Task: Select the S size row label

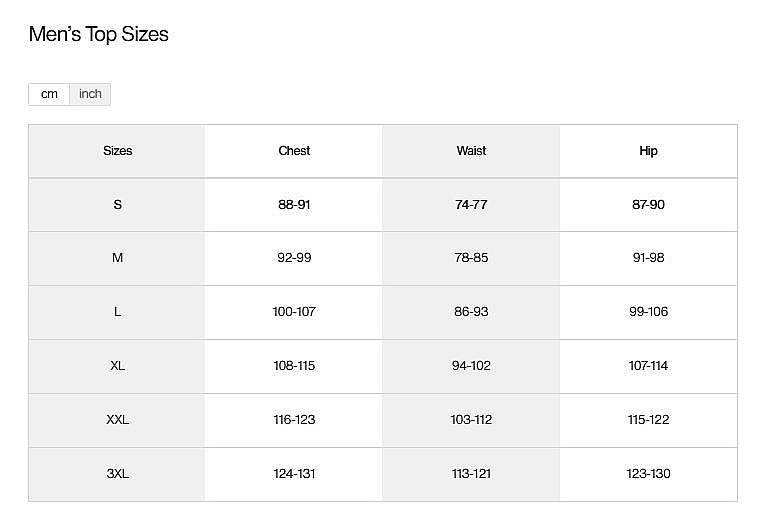Action: pos(117,205)
